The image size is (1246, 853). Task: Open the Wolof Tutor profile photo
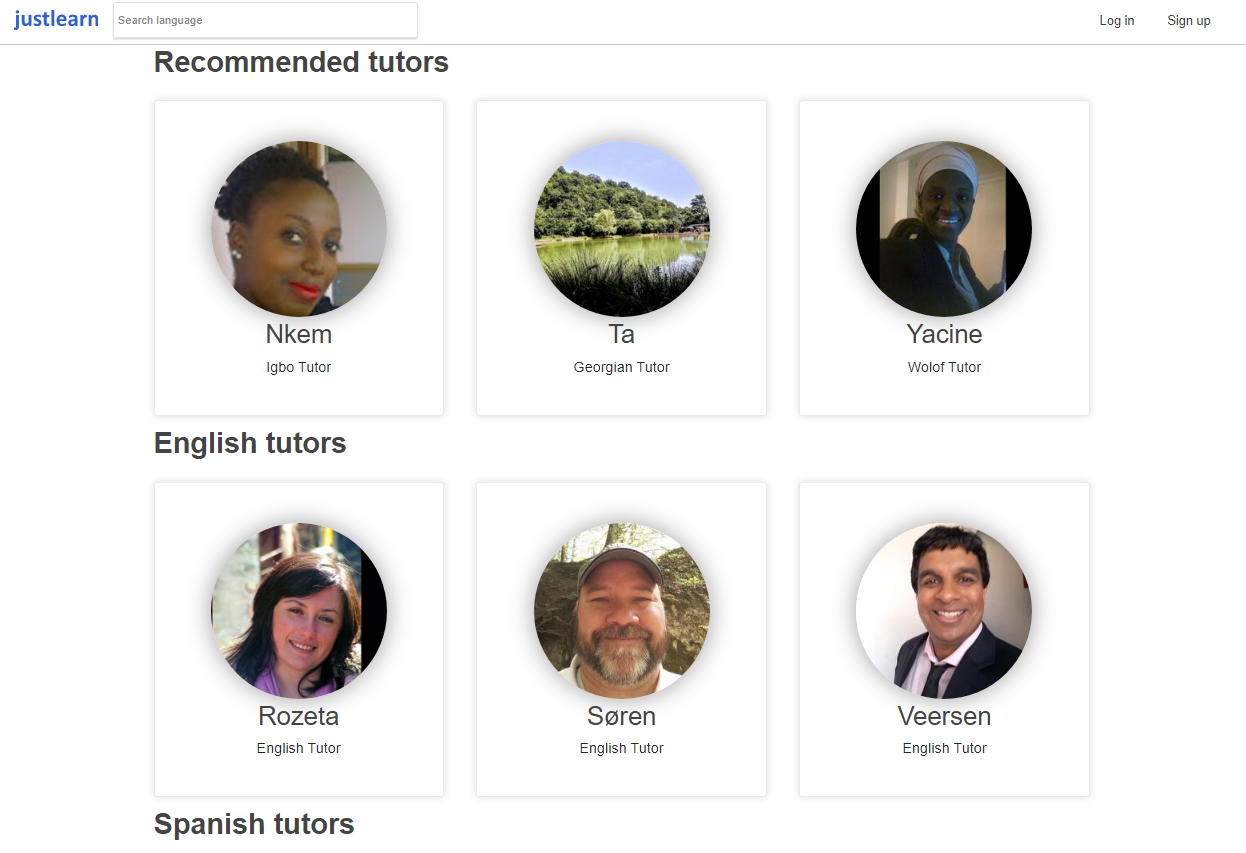click(x=944, y=229)
